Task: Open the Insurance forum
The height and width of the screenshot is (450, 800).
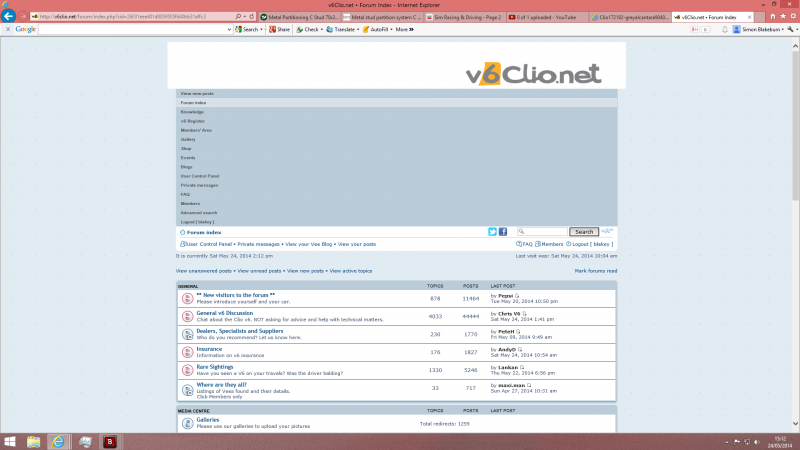Action: pyautogui.click(x=209, y=349)
